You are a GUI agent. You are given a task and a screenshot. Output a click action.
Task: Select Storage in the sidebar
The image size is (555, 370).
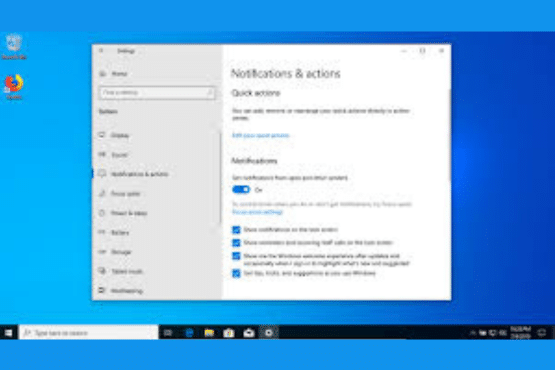pyautogui.click(x=121, y=252)
